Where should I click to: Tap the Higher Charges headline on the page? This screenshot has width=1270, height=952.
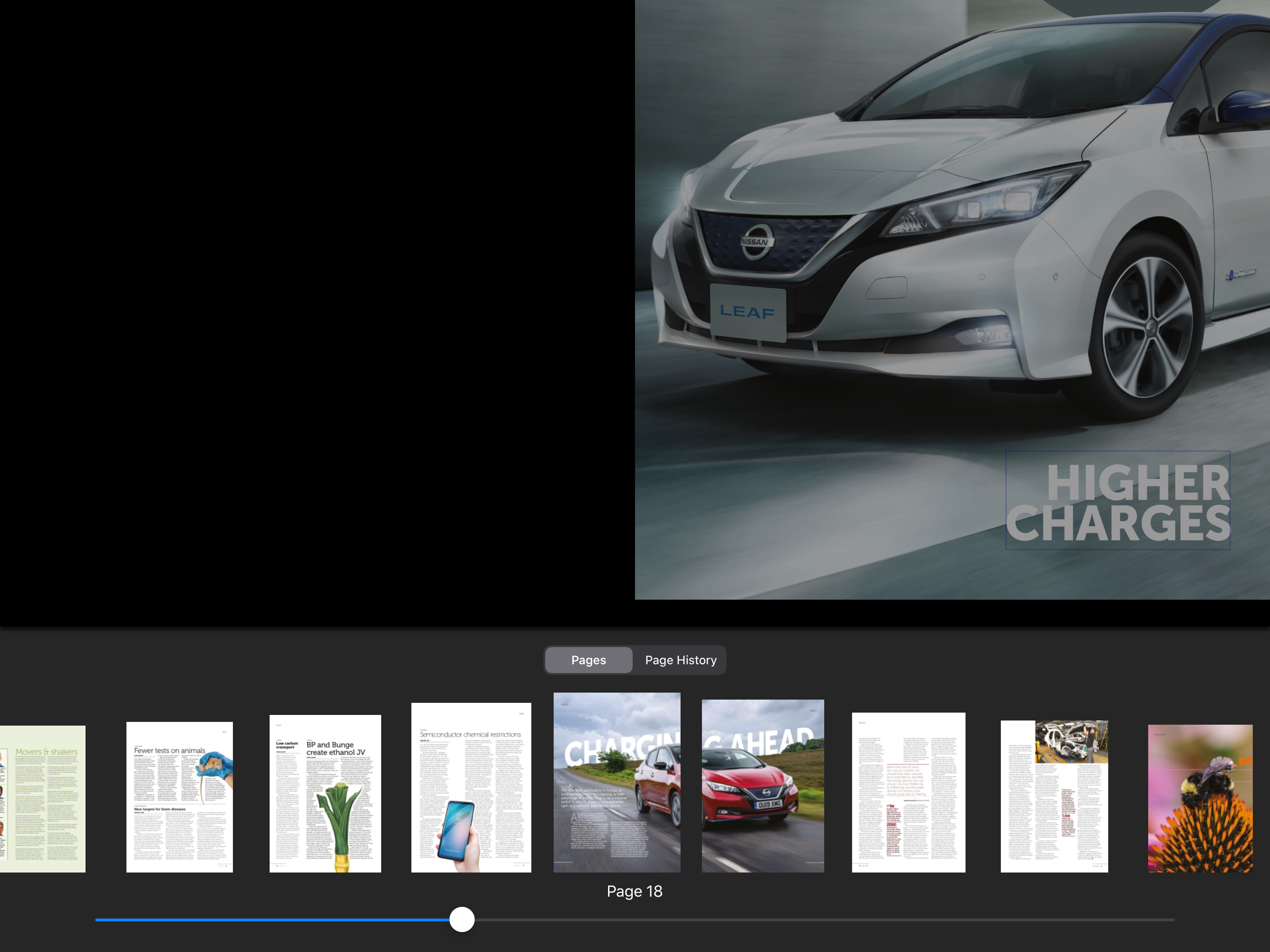[x=1118, y=501]
